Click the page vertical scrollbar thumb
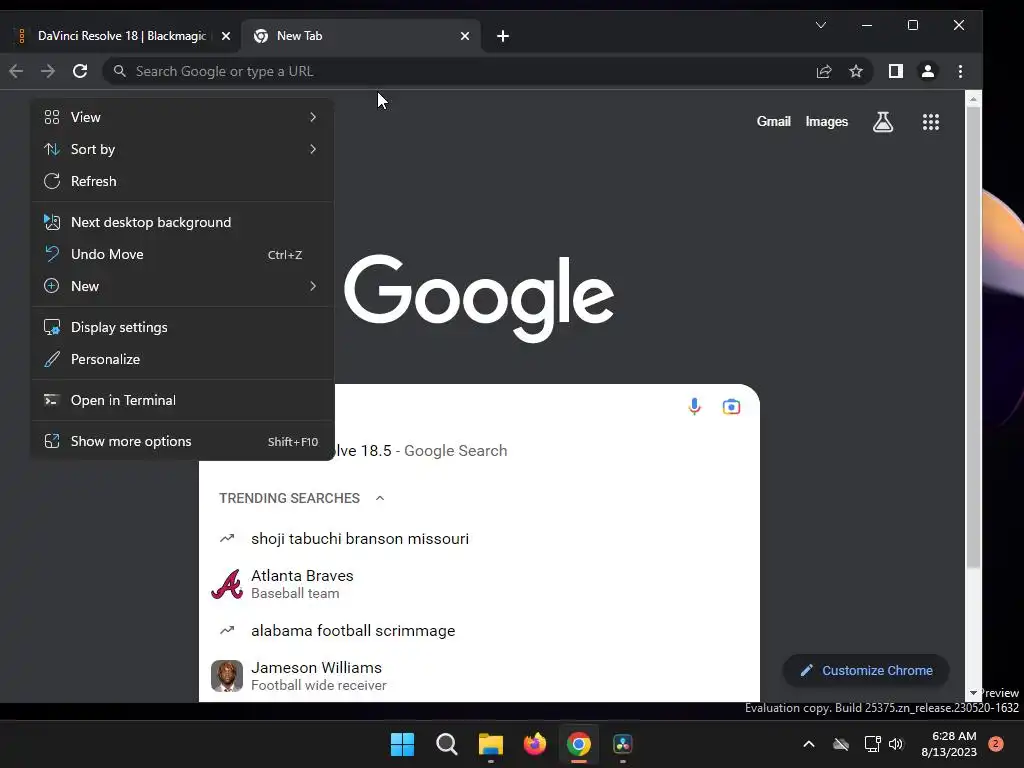The width and height of the screenshot is (1024, 768). 973,336
